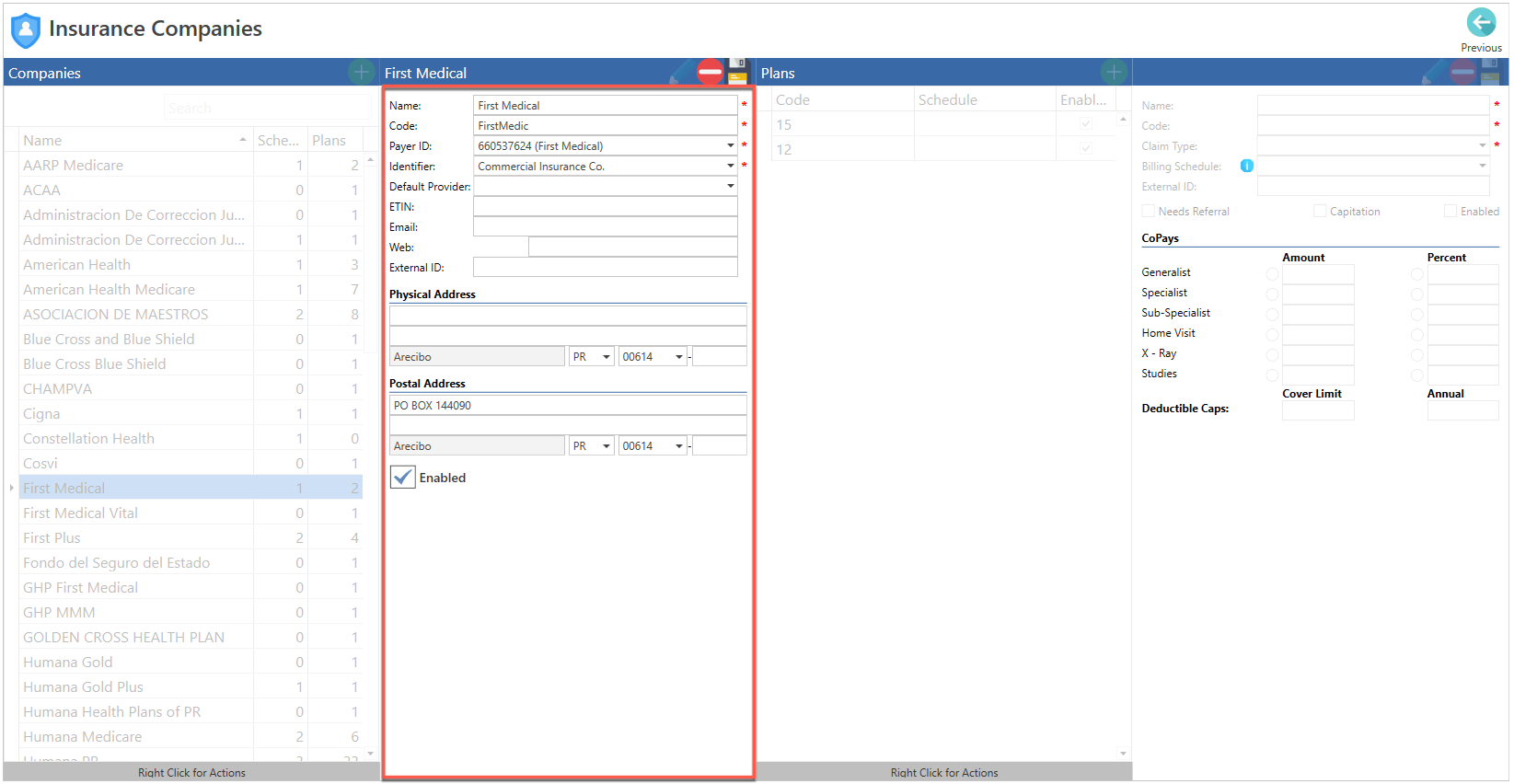Check the Capitation box

pos(1320,211)
